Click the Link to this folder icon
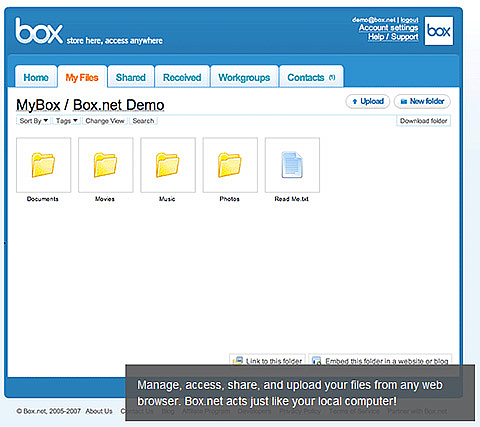480x427 pixels. [238, 361]
